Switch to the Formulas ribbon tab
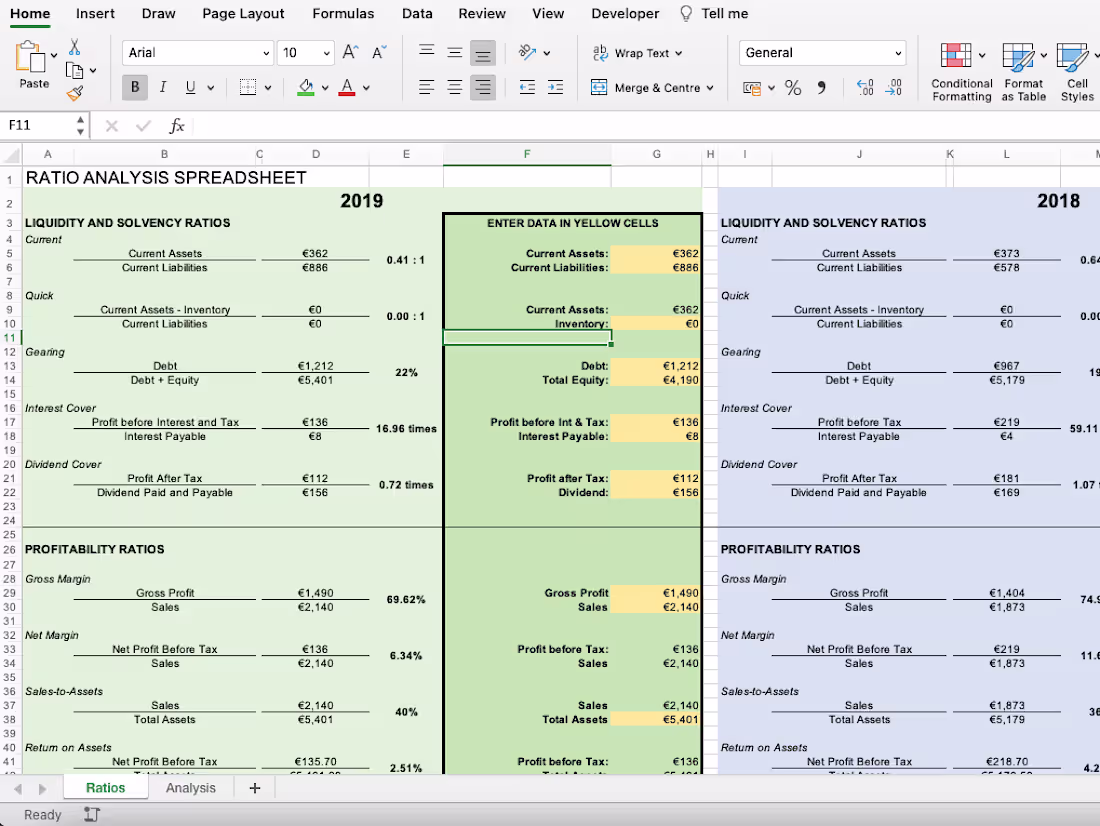 pyautogui.click(x=343, y=13)
